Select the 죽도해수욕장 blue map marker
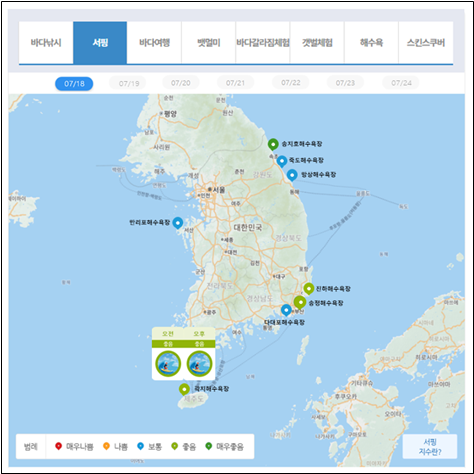 (x=282, y=161)
